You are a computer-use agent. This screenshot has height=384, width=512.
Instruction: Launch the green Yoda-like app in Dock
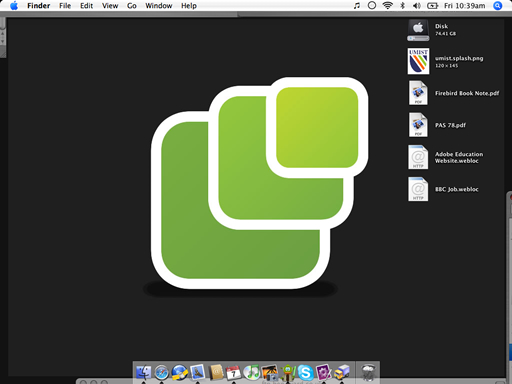[x=287, y=372]
